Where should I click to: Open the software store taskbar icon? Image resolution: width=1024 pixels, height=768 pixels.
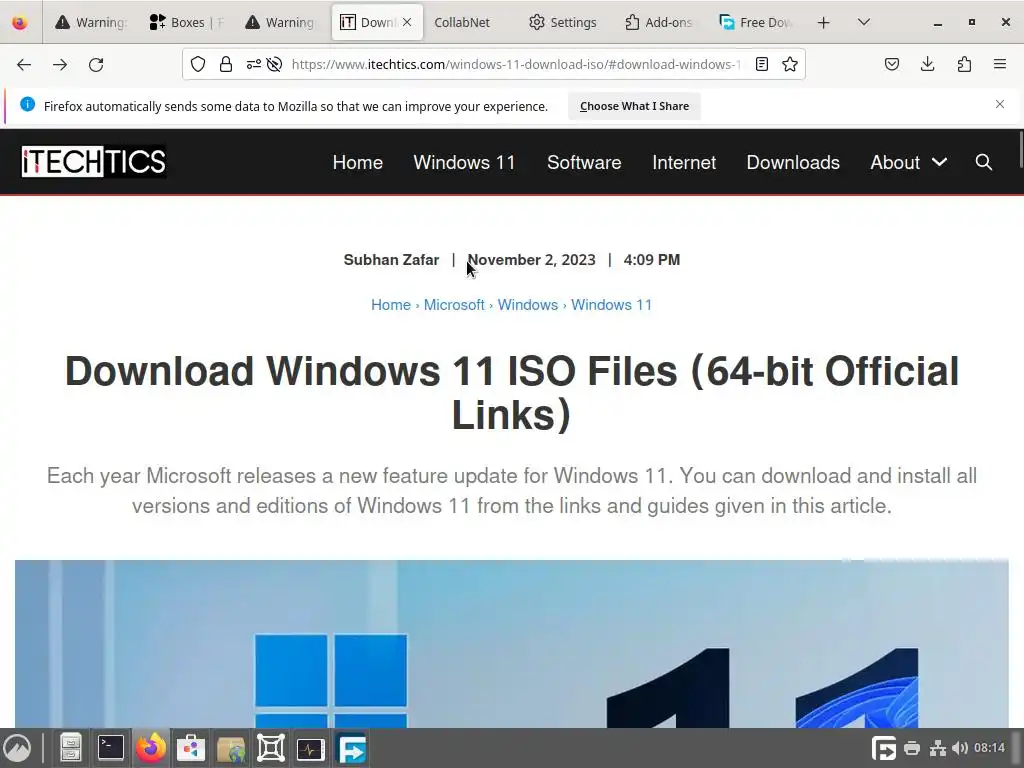191,748
